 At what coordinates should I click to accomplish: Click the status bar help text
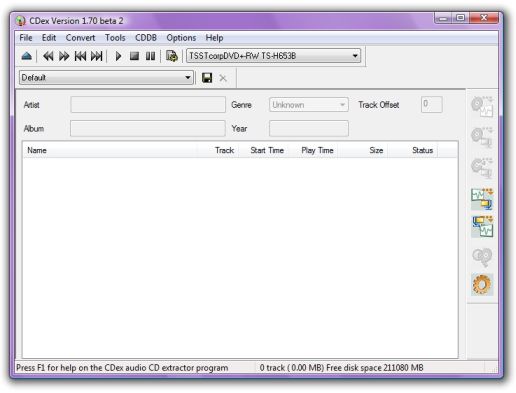[x=122, y=368]
